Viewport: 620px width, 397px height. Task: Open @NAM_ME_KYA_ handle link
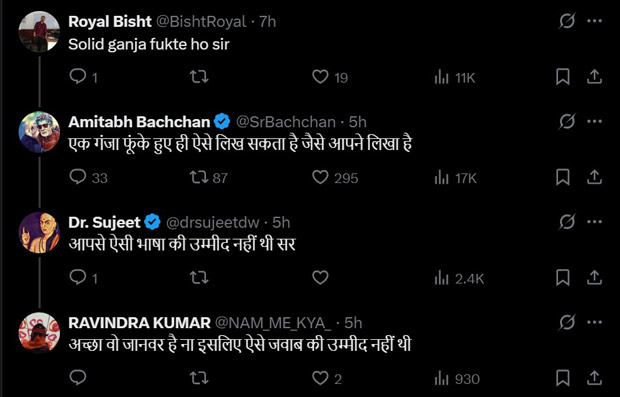[x=273, y=323]
